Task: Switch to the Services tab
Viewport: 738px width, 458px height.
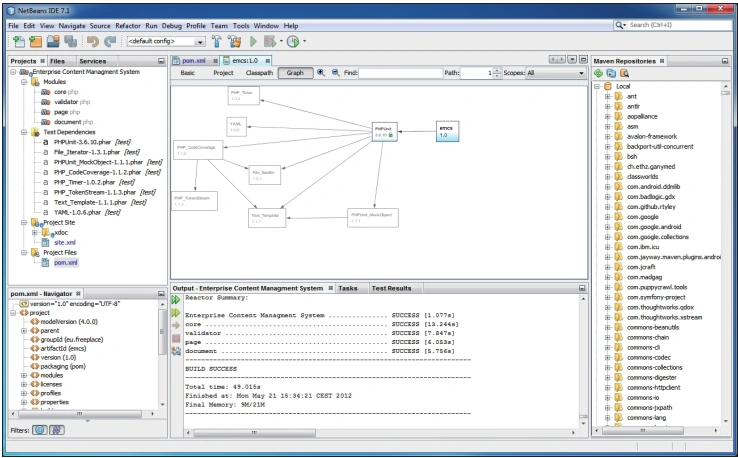Action: [x=92, y=61]
